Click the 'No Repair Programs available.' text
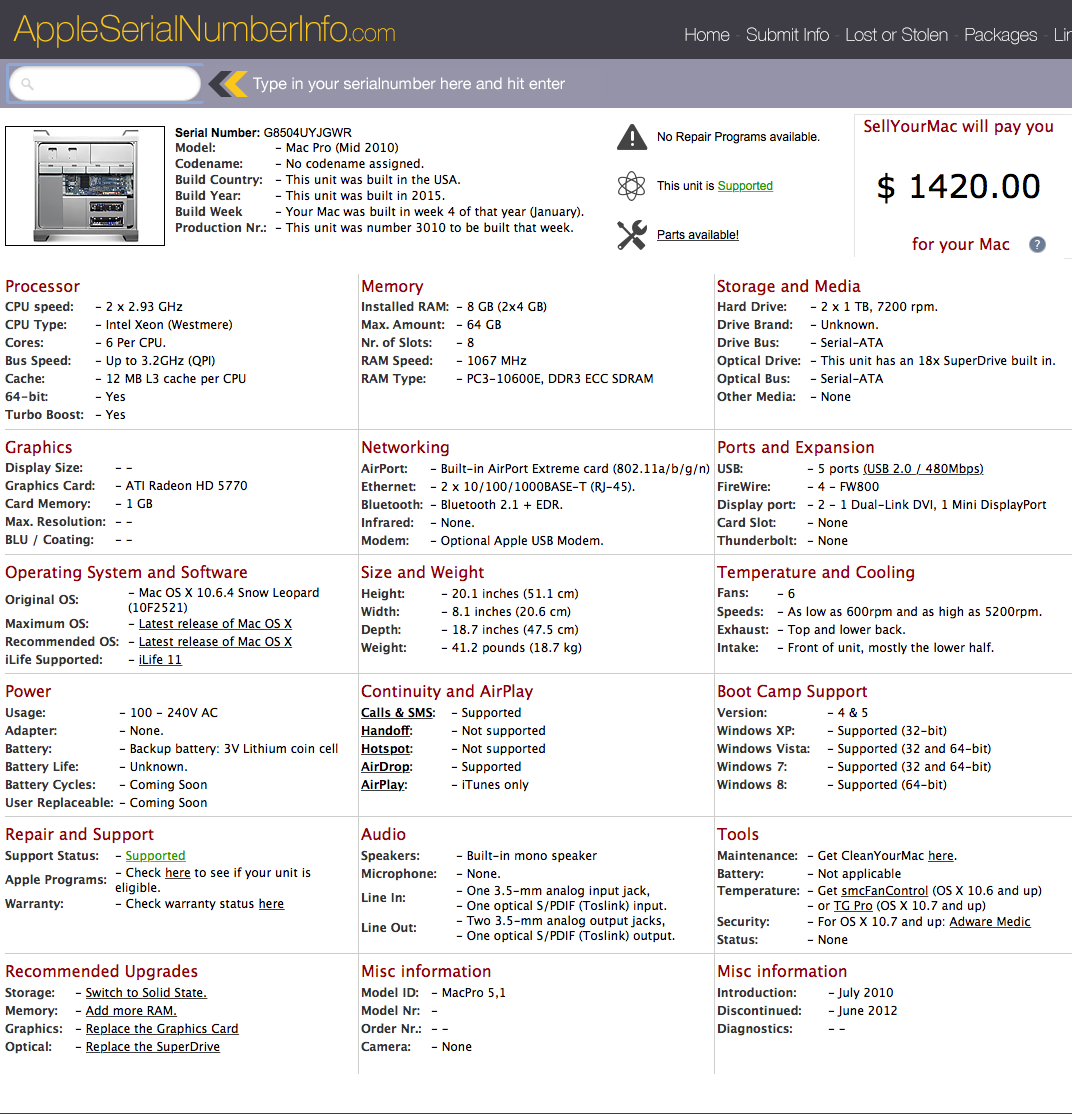The height and width of the screenshot is (1114, 1072). [x=738, y=137]
